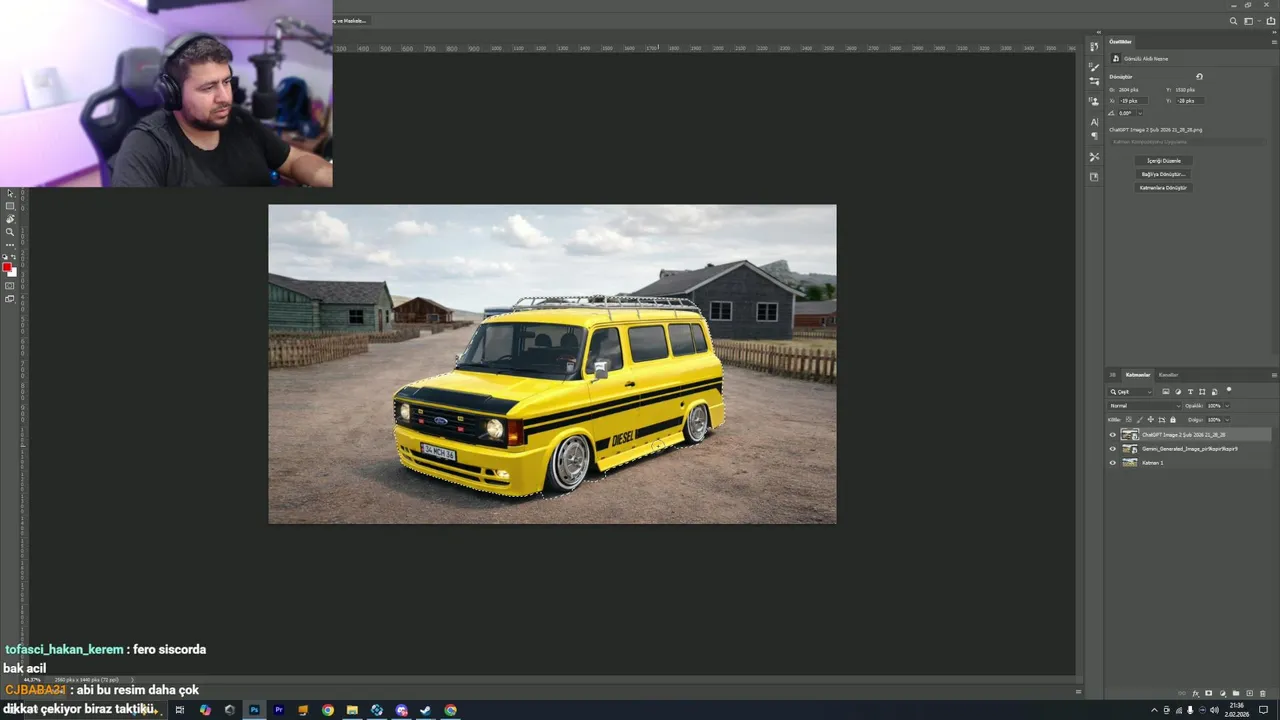Open the Windows notification center
The height and width of the screenshot is (720, 1280).
coord(1263,710)
